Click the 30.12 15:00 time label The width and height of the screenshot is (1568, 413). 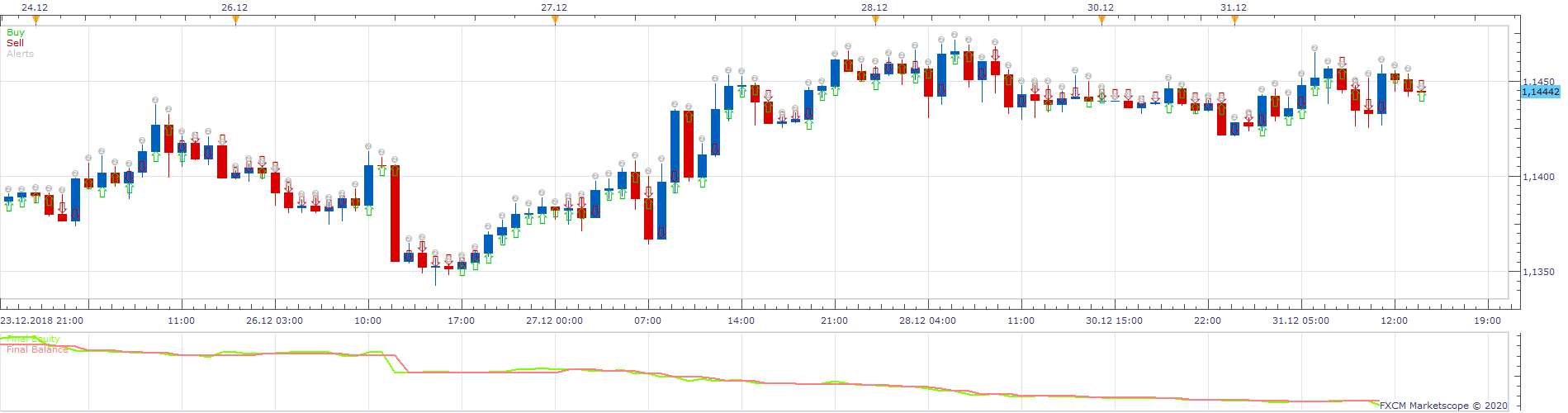click(1114, 320)
